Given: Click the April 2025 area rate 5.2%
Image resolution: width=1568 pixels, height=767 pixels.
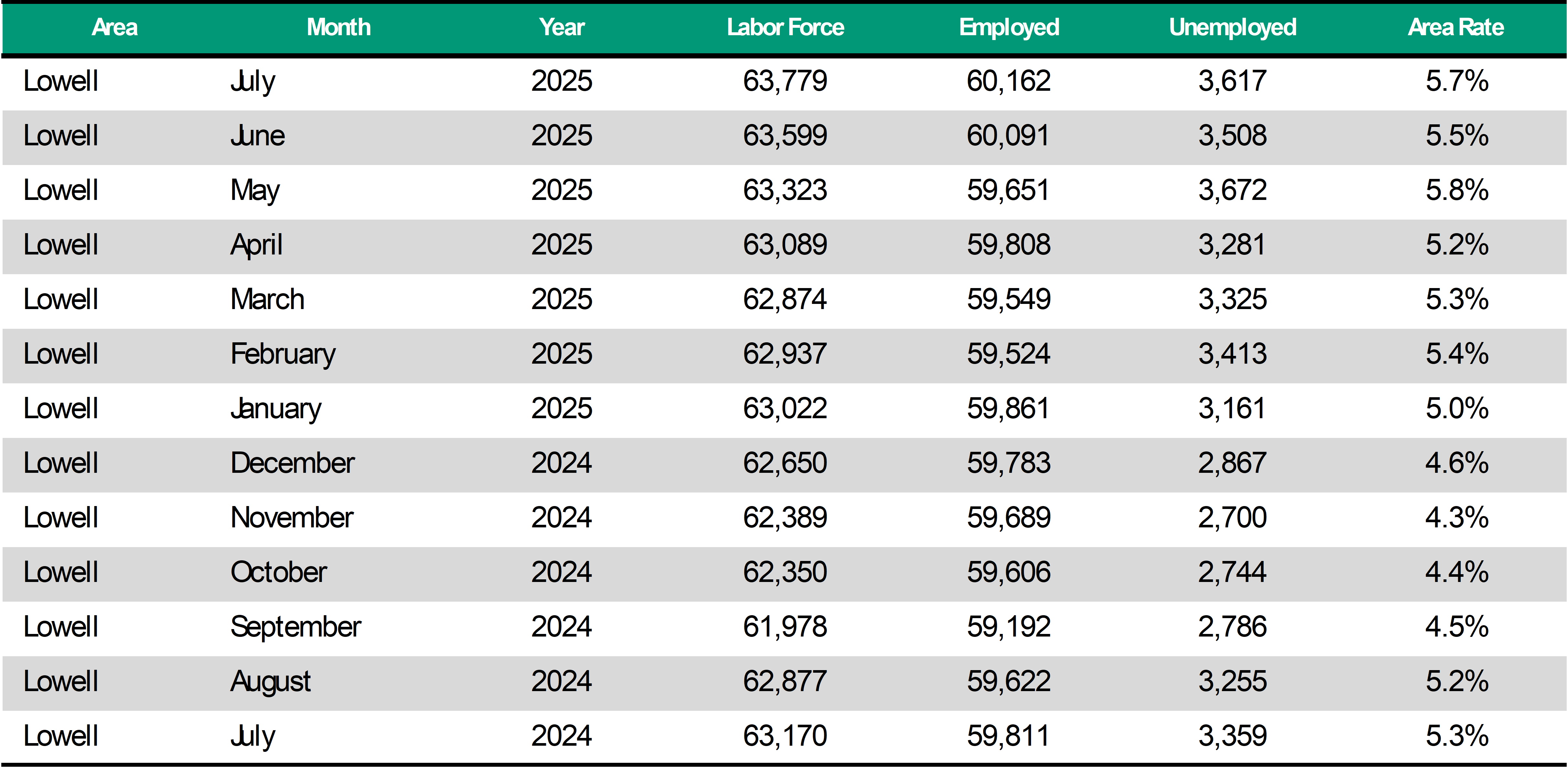Looking at the screenshot, I should [1457, 245].
